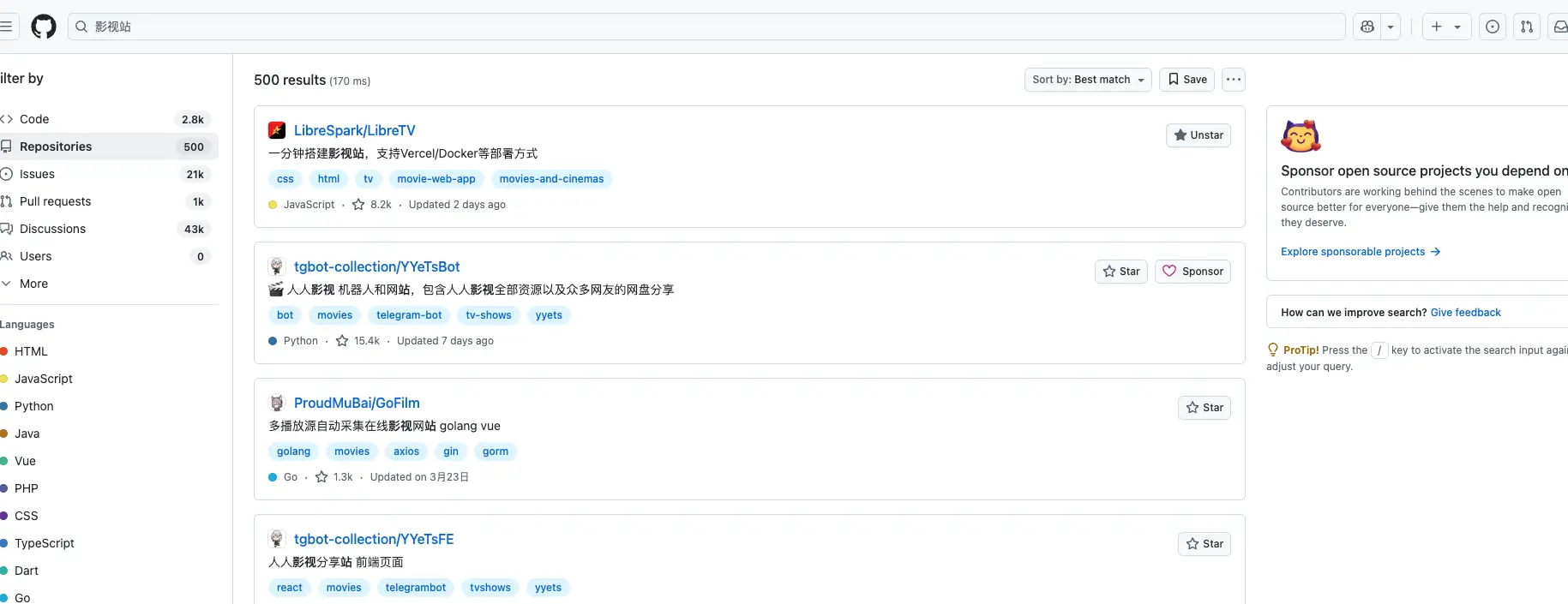The image size is (1568, 604).
Task: Filter results by Discussions
Action: coord(109,229)
